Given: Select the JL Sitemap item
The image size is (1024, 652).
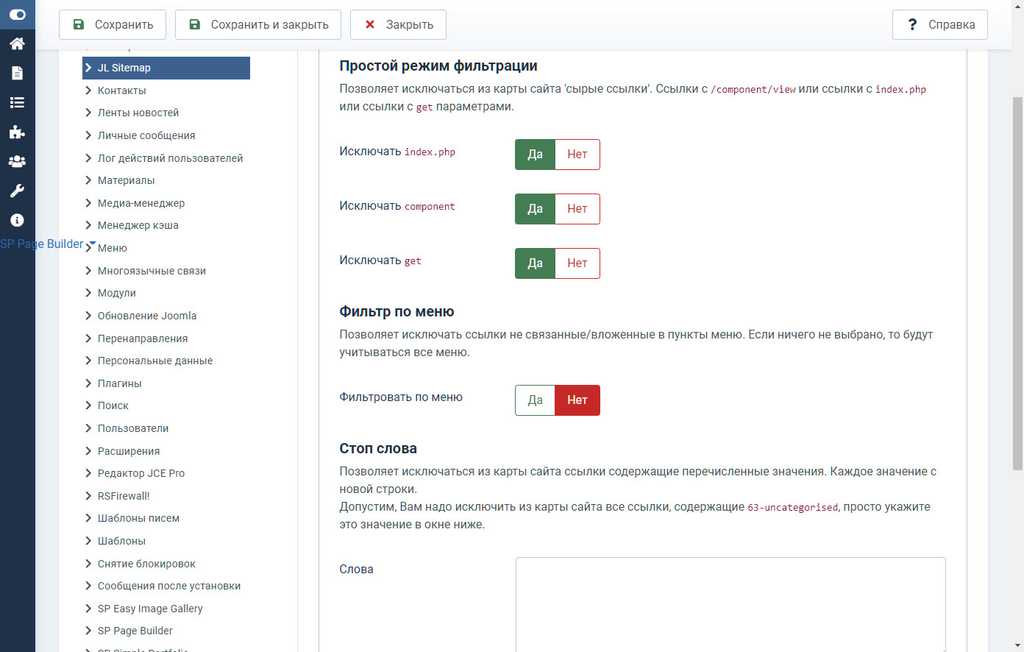Looking at the screenshot, I should [166, 68].
